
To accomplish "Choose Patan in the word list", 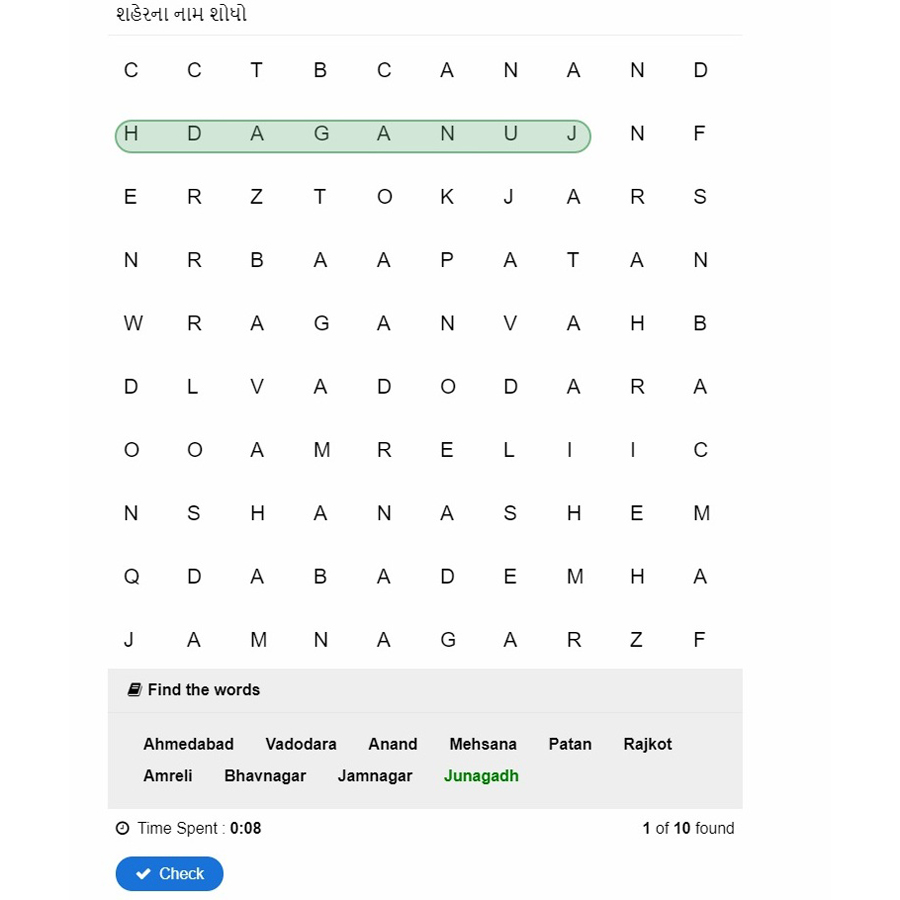I will point(570,744).
